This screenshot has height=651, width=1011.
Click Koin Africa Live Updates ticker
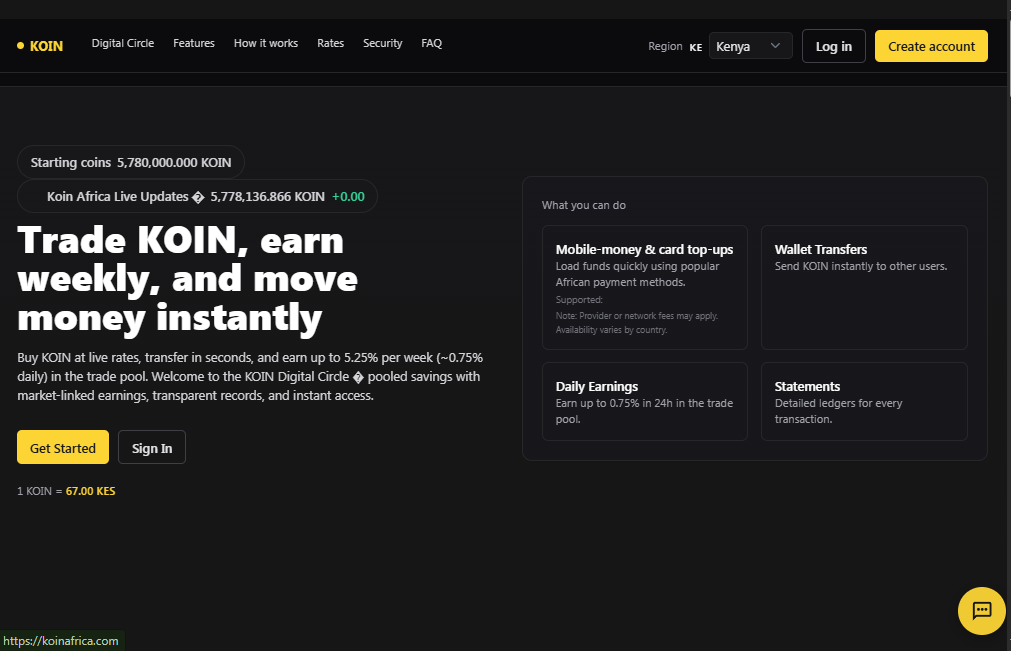click(x=197, y=196)
